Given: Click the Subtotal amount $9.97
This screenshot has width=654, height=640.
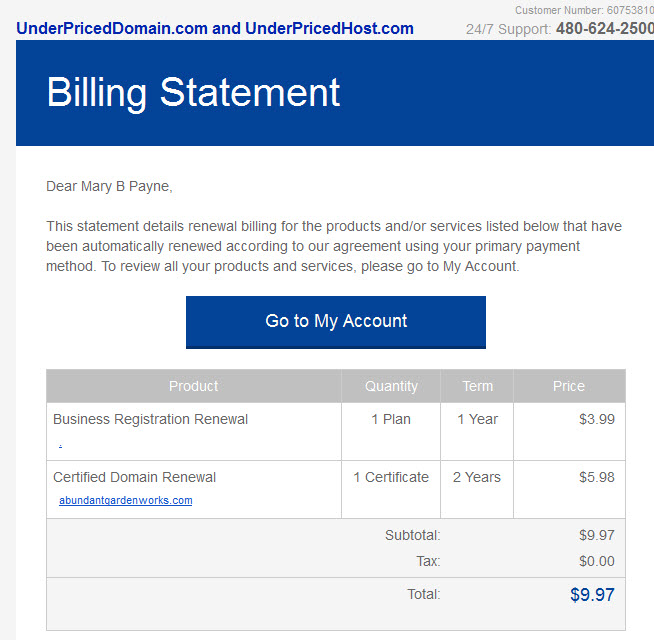Looking at the screenshot, I should point(597,535).
